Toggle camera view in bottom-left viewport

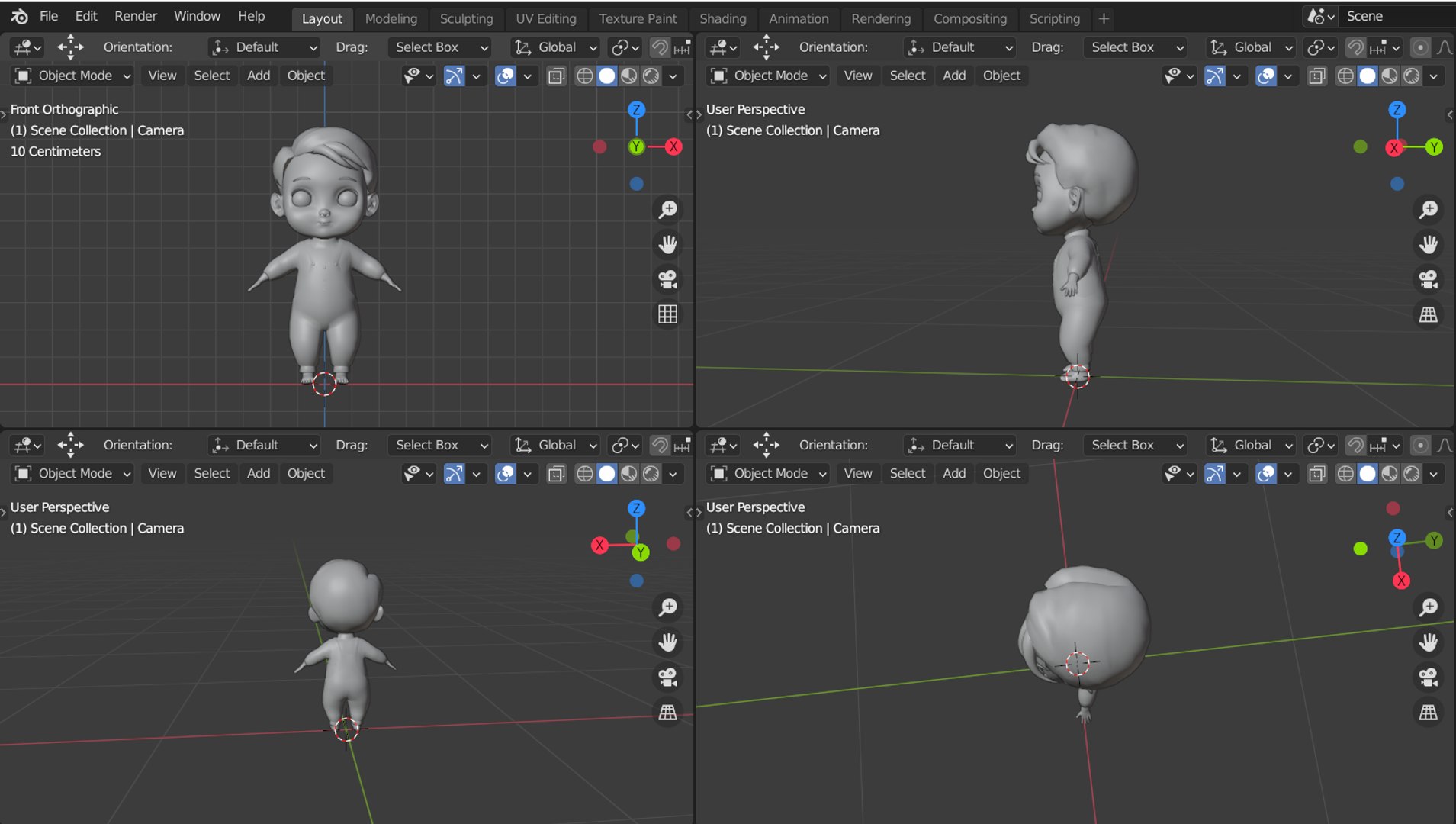(668, 677)
